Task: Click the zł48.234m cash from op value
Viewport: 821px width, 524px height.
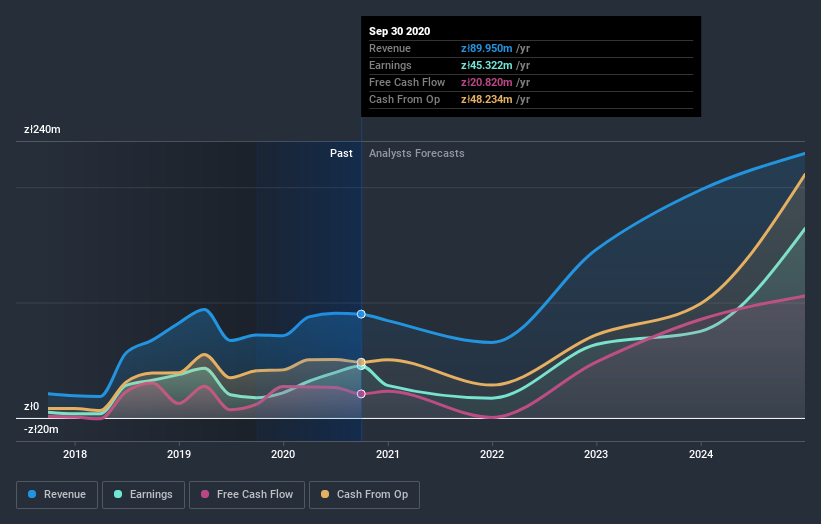Action: pyautogui.click(x=486, y=99)
